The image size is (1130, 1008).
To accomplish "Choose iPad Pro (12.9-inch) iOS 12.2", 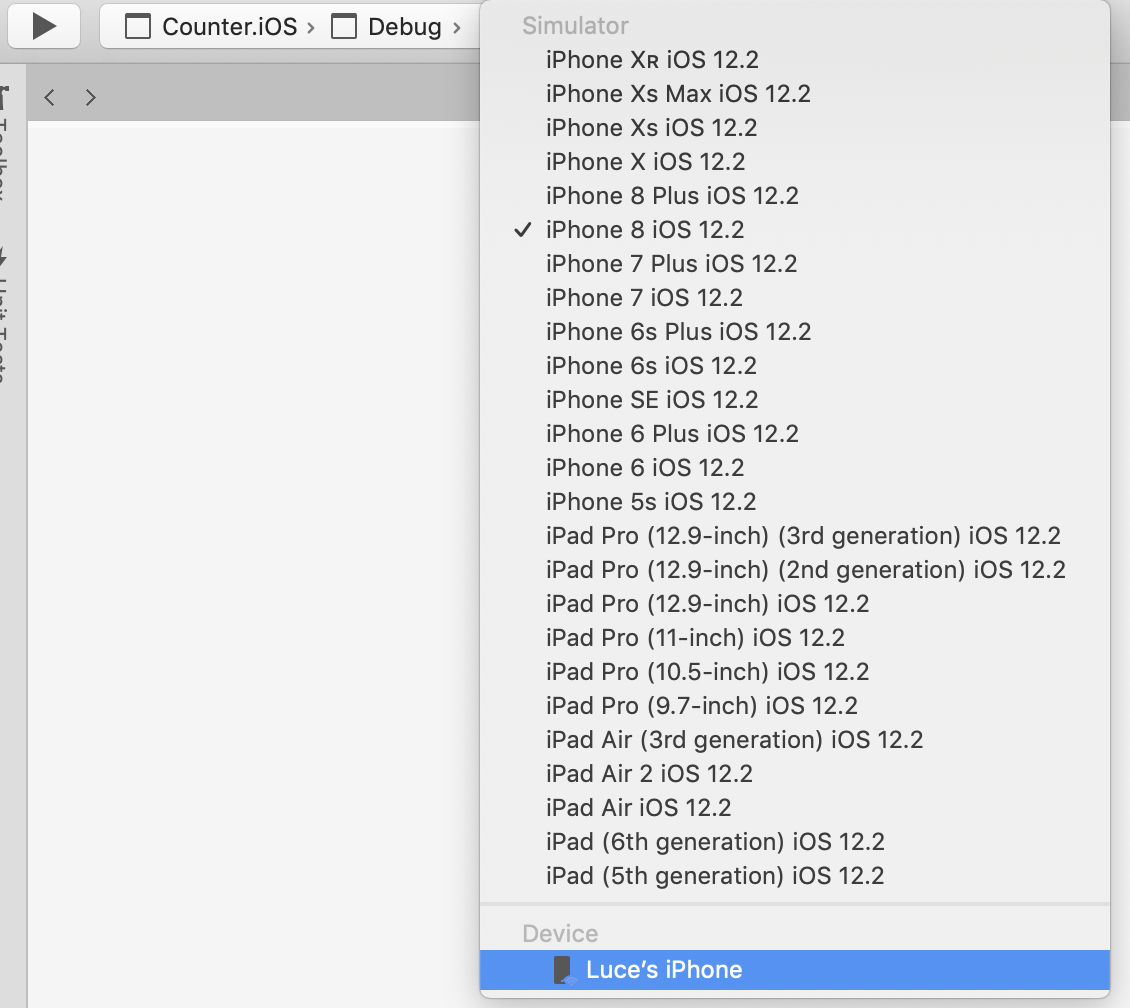I will 795,604.
